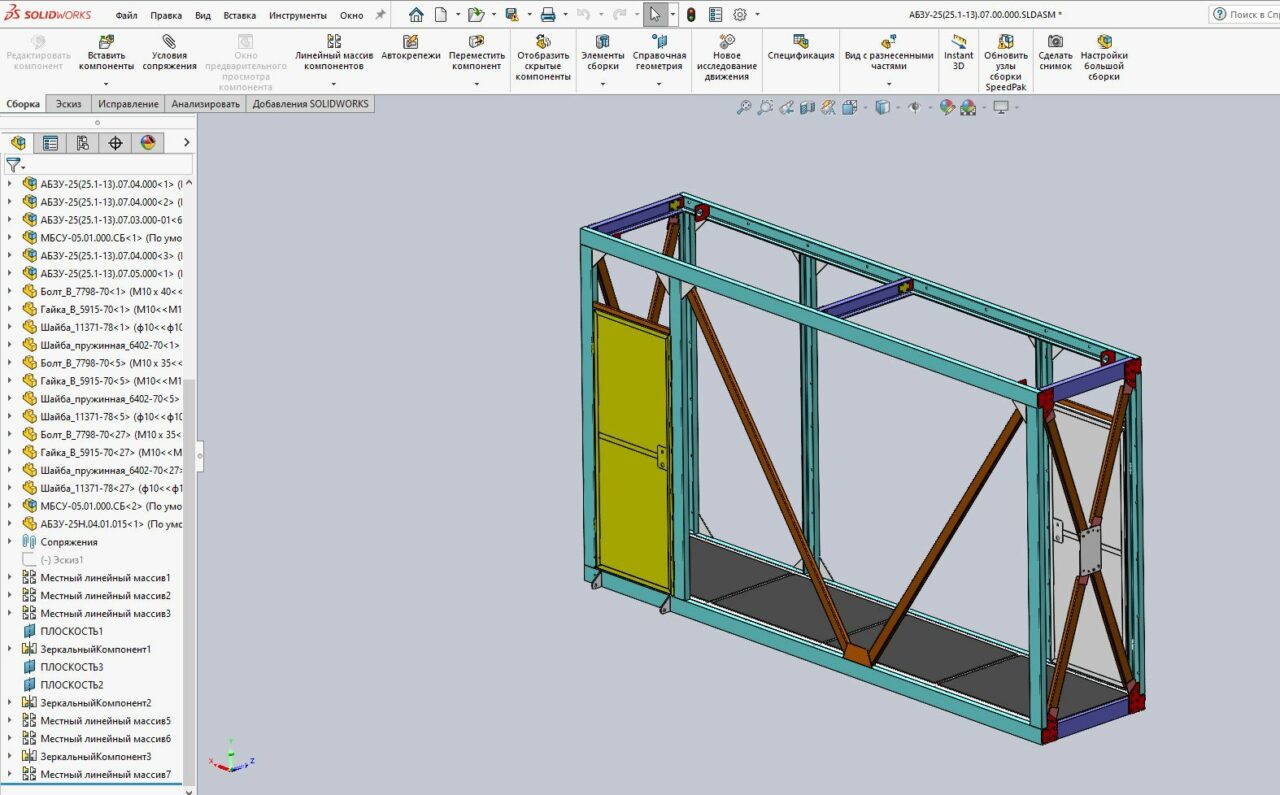1280x795 pixels.
Task: Click the Rebuild traffic light icon
Action: [x=691, y=15]
